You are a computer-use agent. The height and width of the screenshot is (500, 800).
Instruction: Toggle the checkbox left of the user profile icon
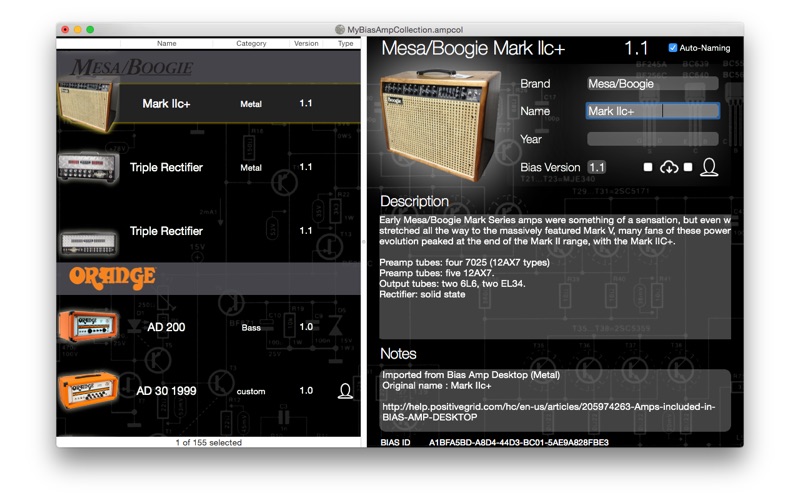click(688, 167)
